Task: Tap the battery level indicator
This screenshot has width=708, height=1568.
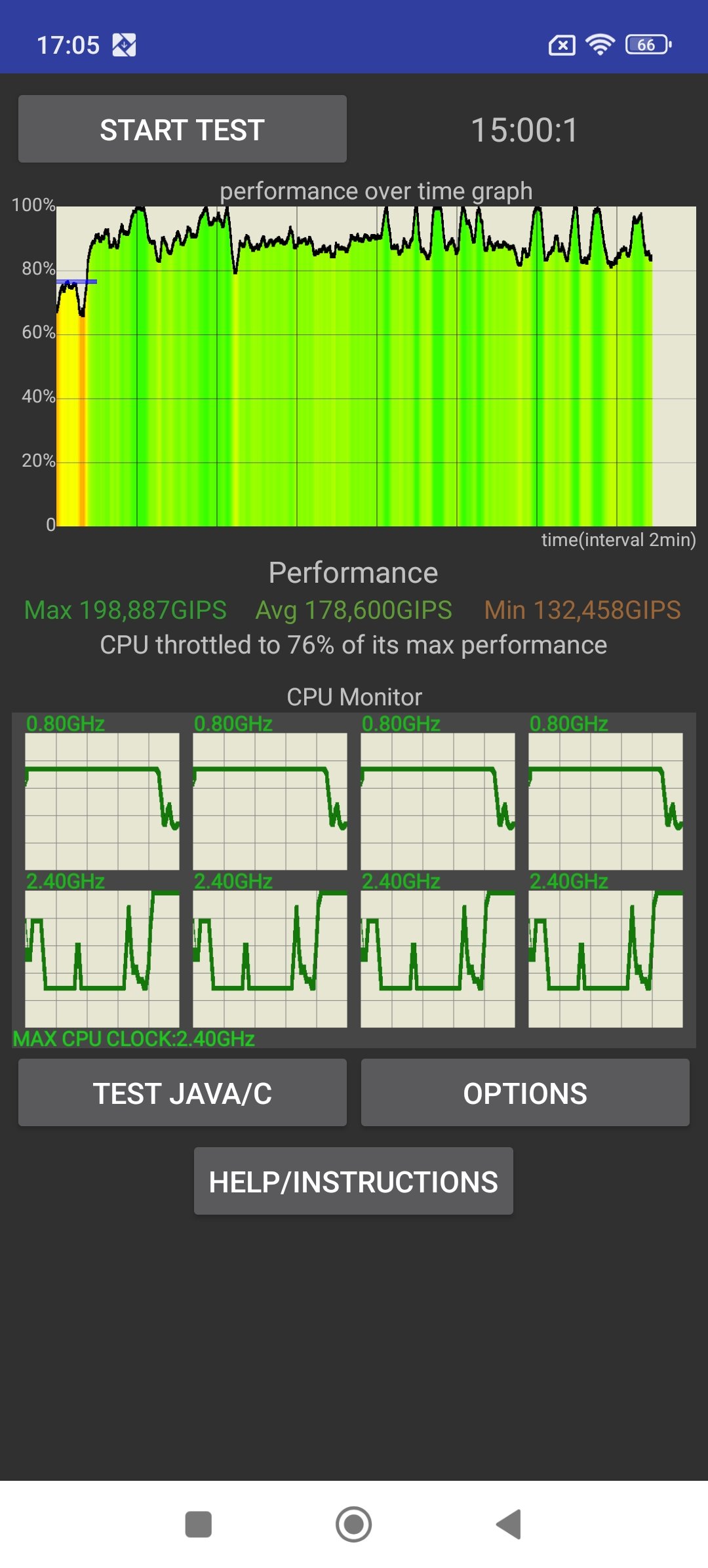Action: click(648, 45)
